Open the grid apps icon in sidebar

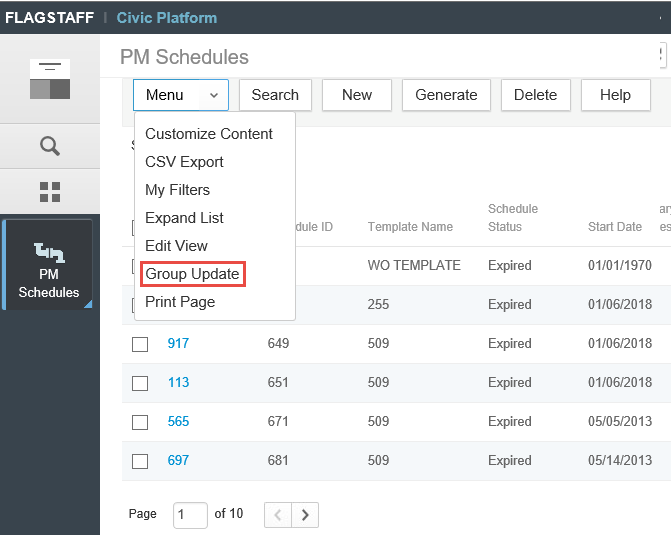click(x=50, y=192)
